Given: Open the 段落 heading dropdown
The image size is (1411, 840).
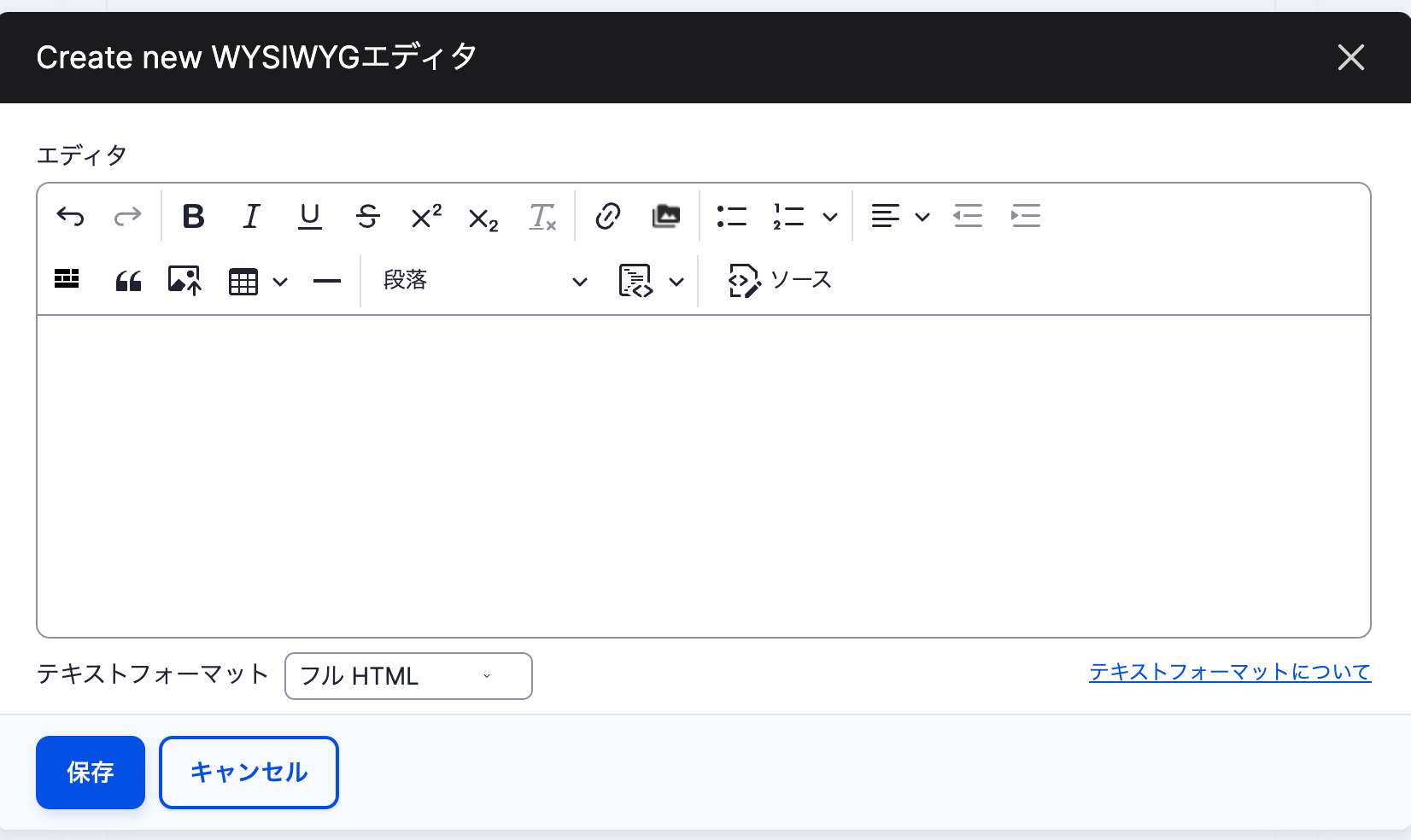Looking at the screenshot, I should point(485,281).
